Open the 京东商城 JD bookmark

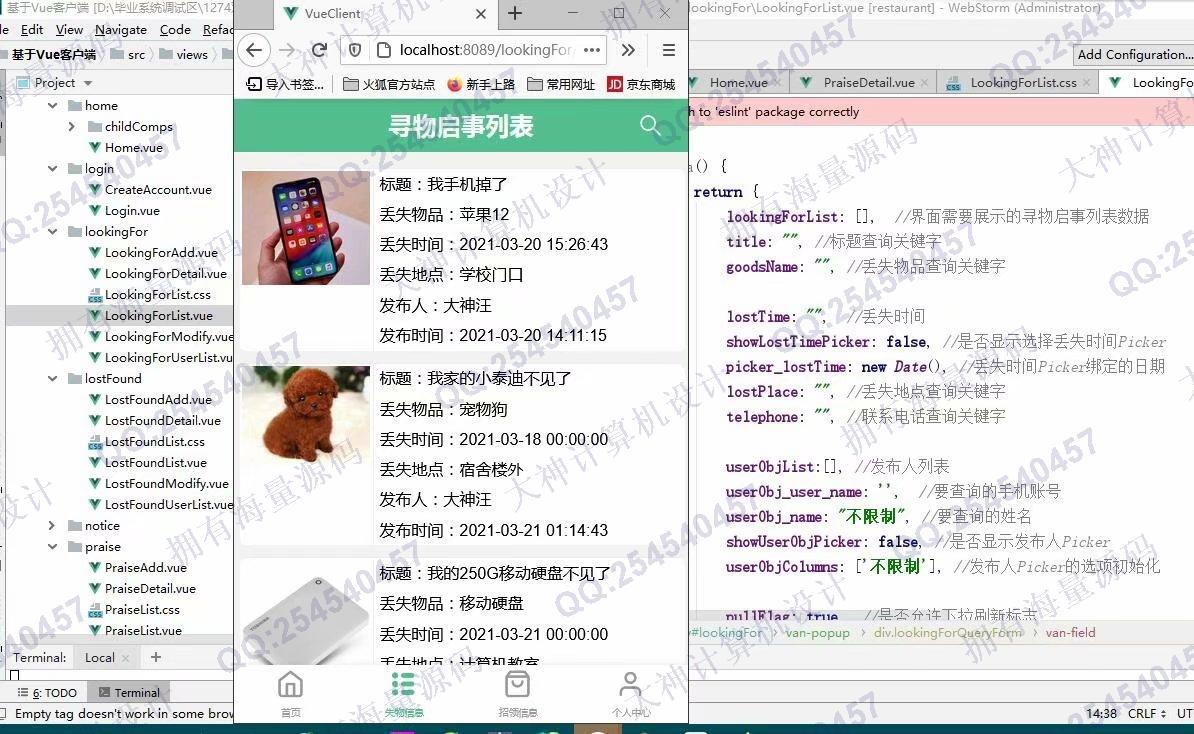tap(641, 85)
